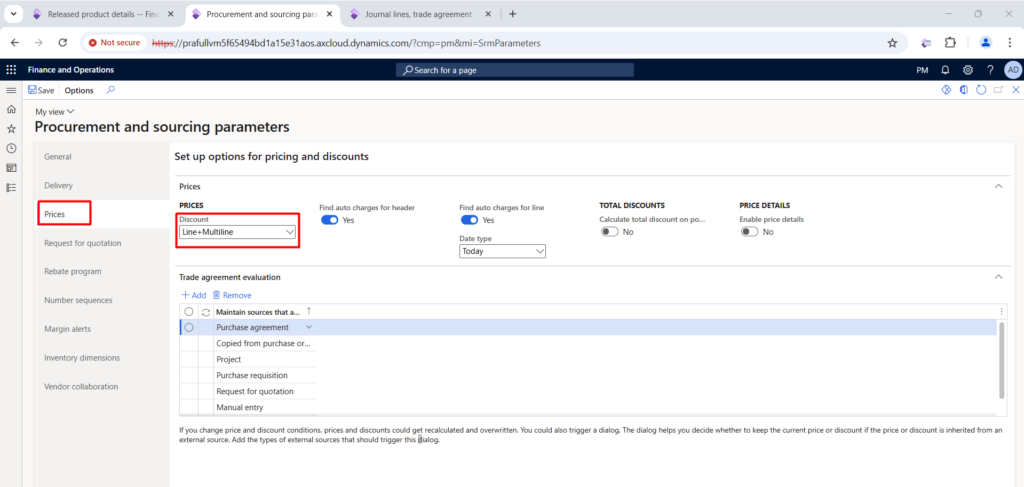Toggle Find auto charges for header

point(330,220)
